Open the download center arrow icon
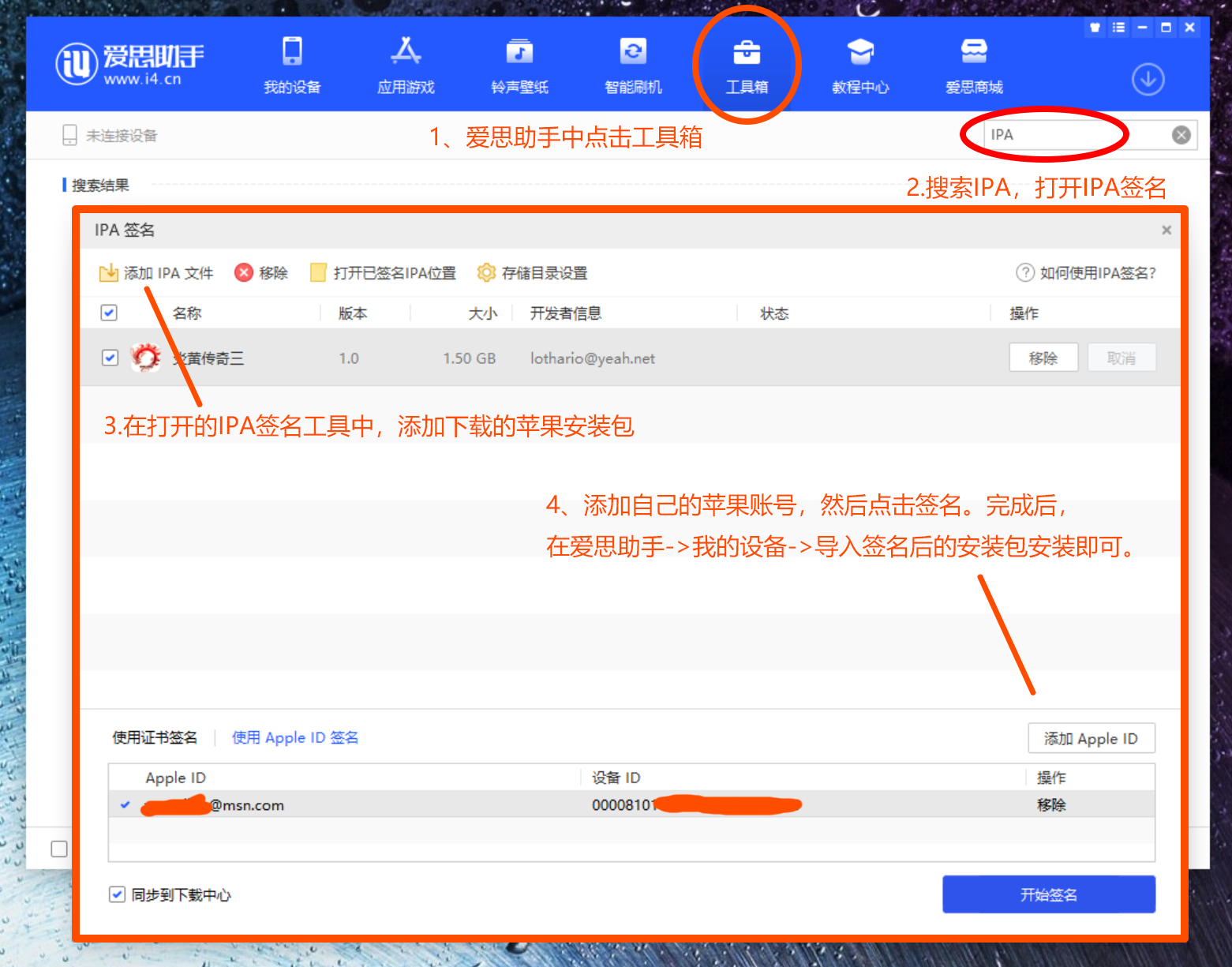 pyautogui.click(x=1148, y=79)
